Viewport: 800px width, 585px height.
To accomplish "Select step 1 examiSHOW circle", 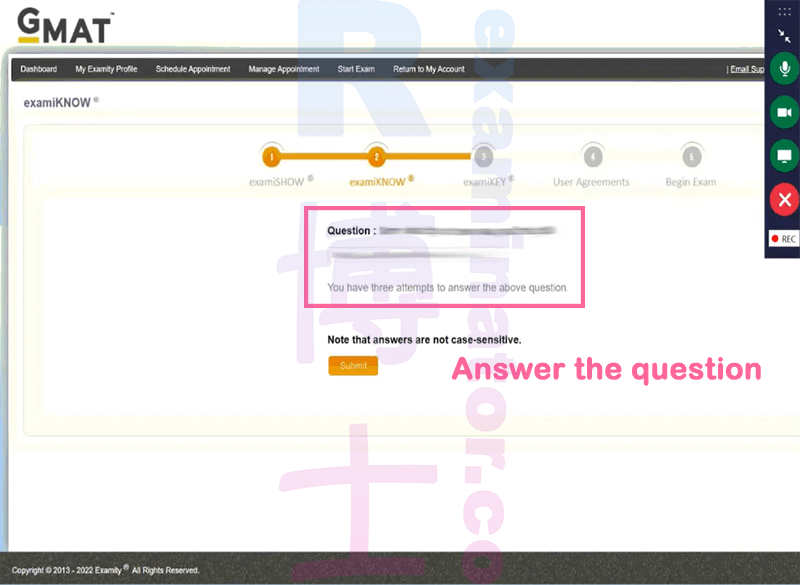I will 271,157.
